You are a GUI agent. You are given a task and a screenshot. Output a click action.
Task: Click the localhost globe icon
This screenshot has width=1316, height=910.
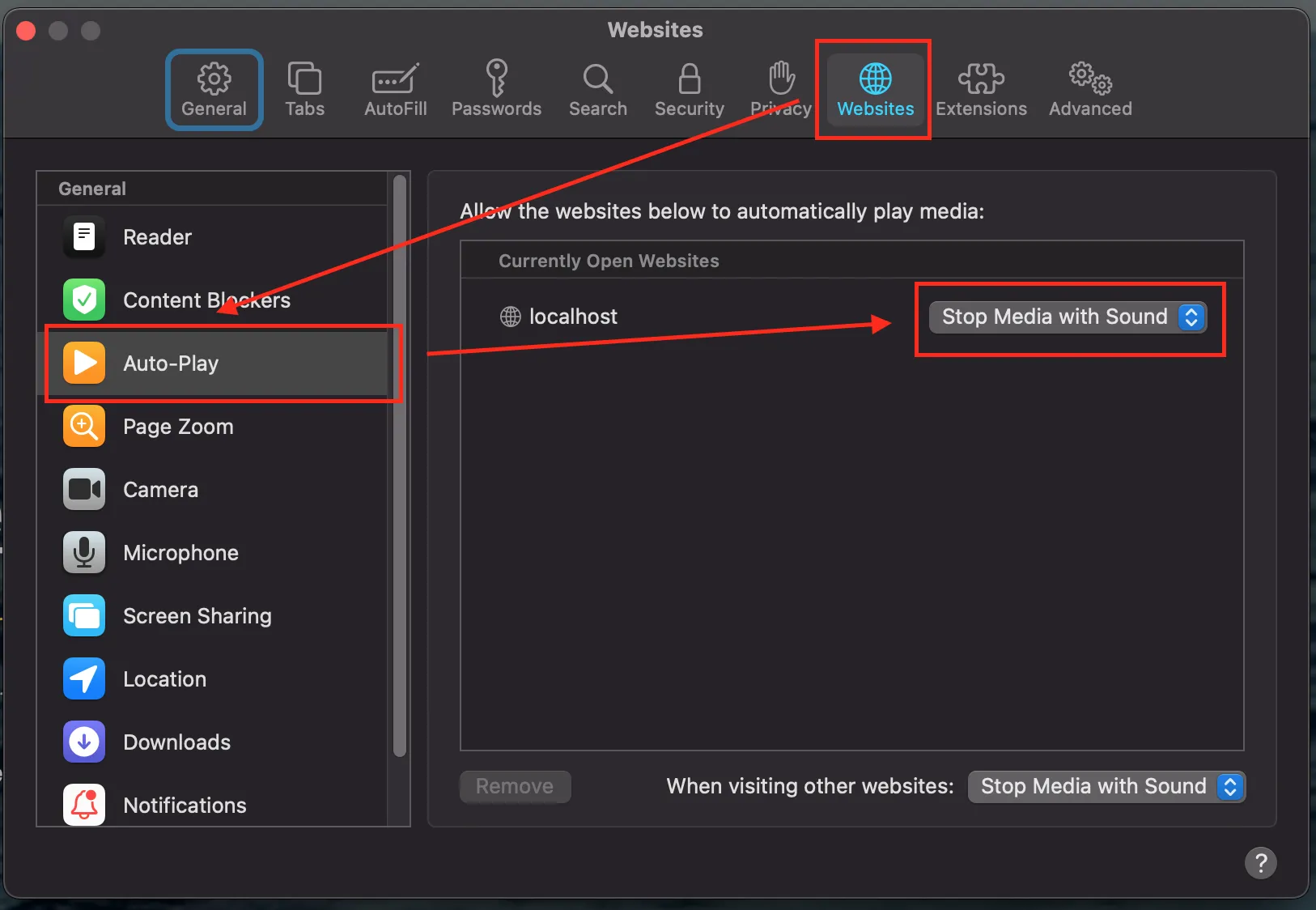pyautogui.click(x=510, y=317)
